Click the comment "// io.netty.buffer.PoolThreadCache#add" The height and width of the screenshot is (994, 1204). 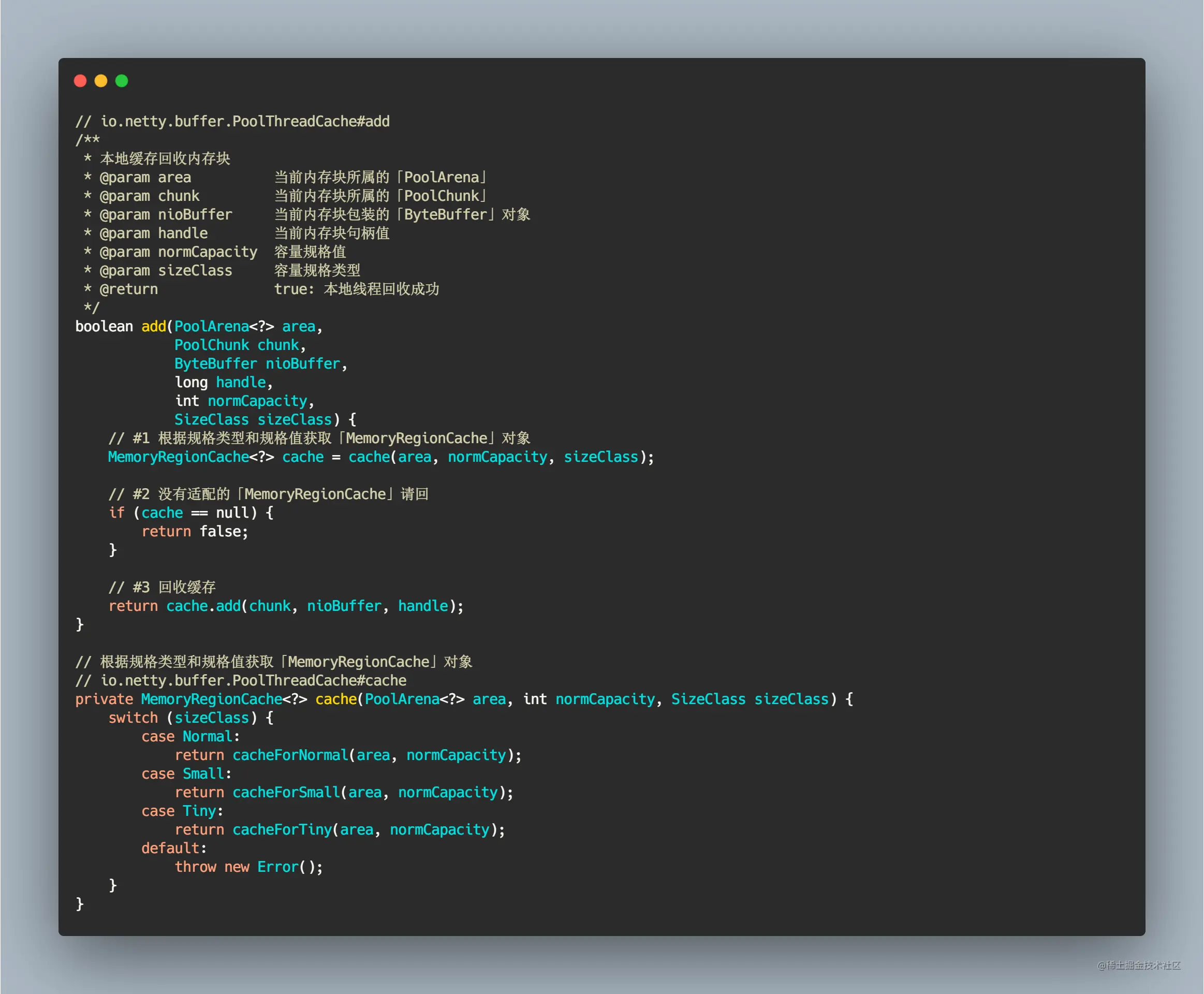232,121
